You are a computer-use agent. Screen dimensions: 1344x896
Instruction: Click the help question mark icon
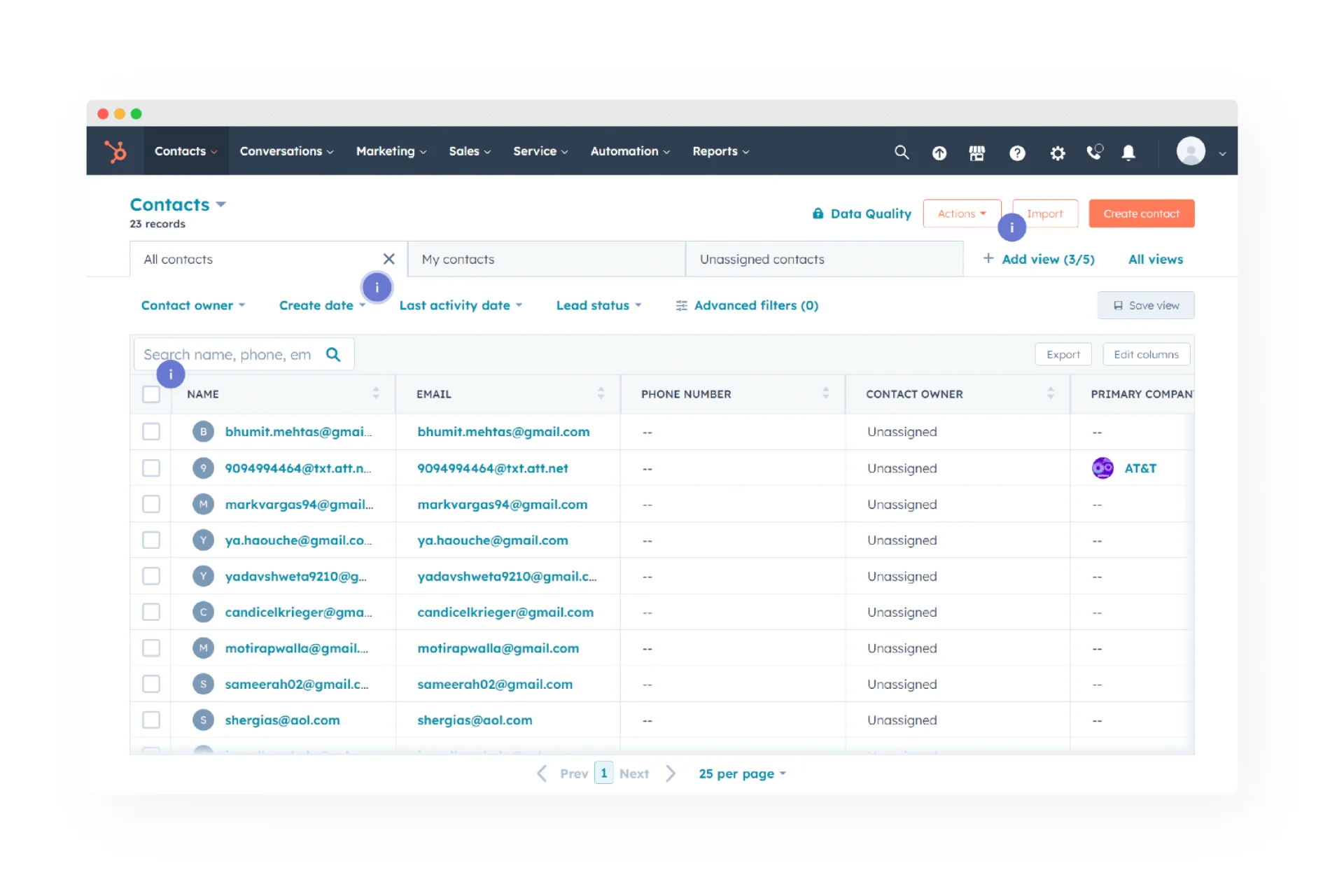[1017, 152]
